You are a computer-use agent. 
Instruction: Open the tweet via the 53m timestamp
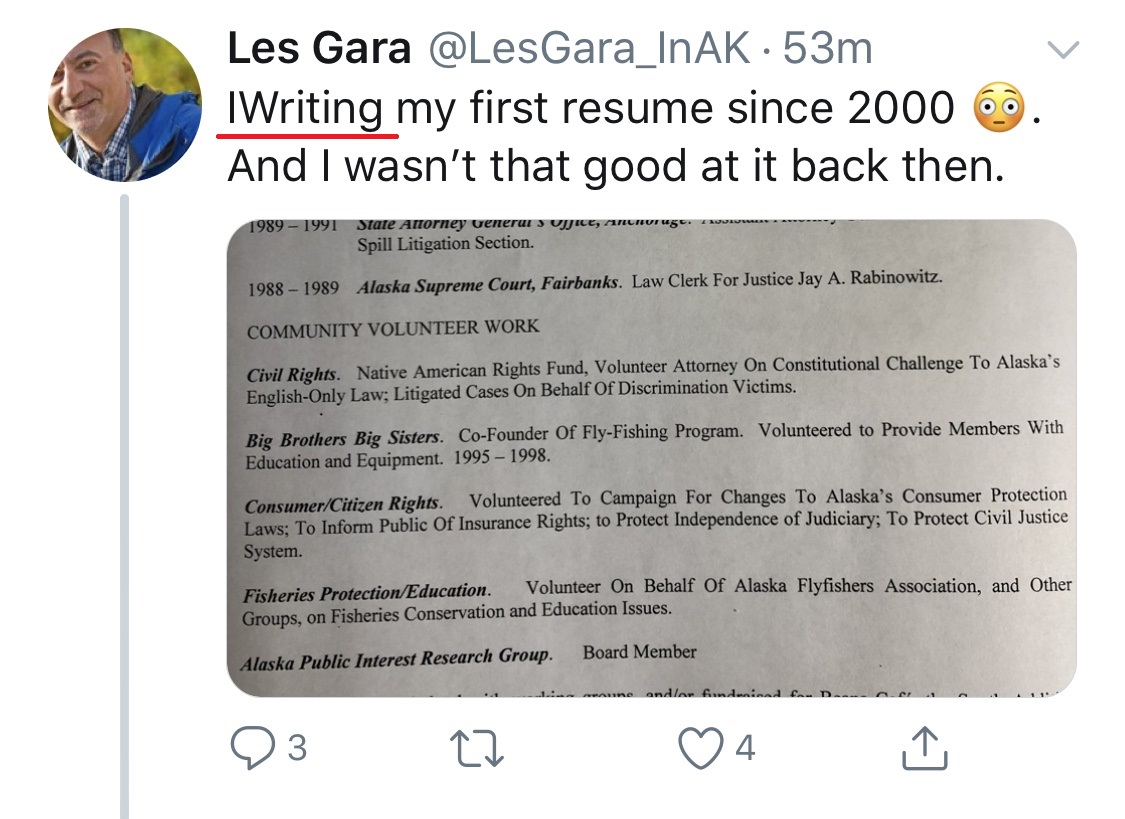point(827,49)
